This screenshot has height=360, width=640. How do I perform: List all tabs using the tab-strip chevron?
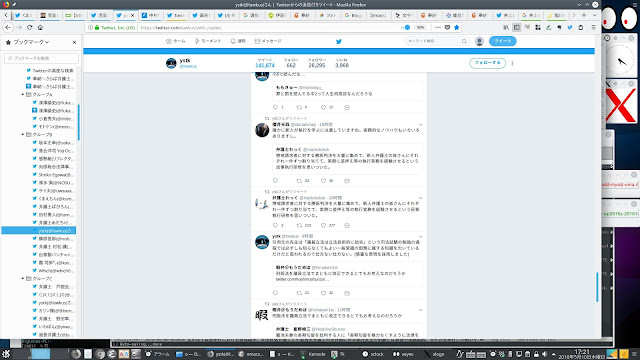coord(594,15)
